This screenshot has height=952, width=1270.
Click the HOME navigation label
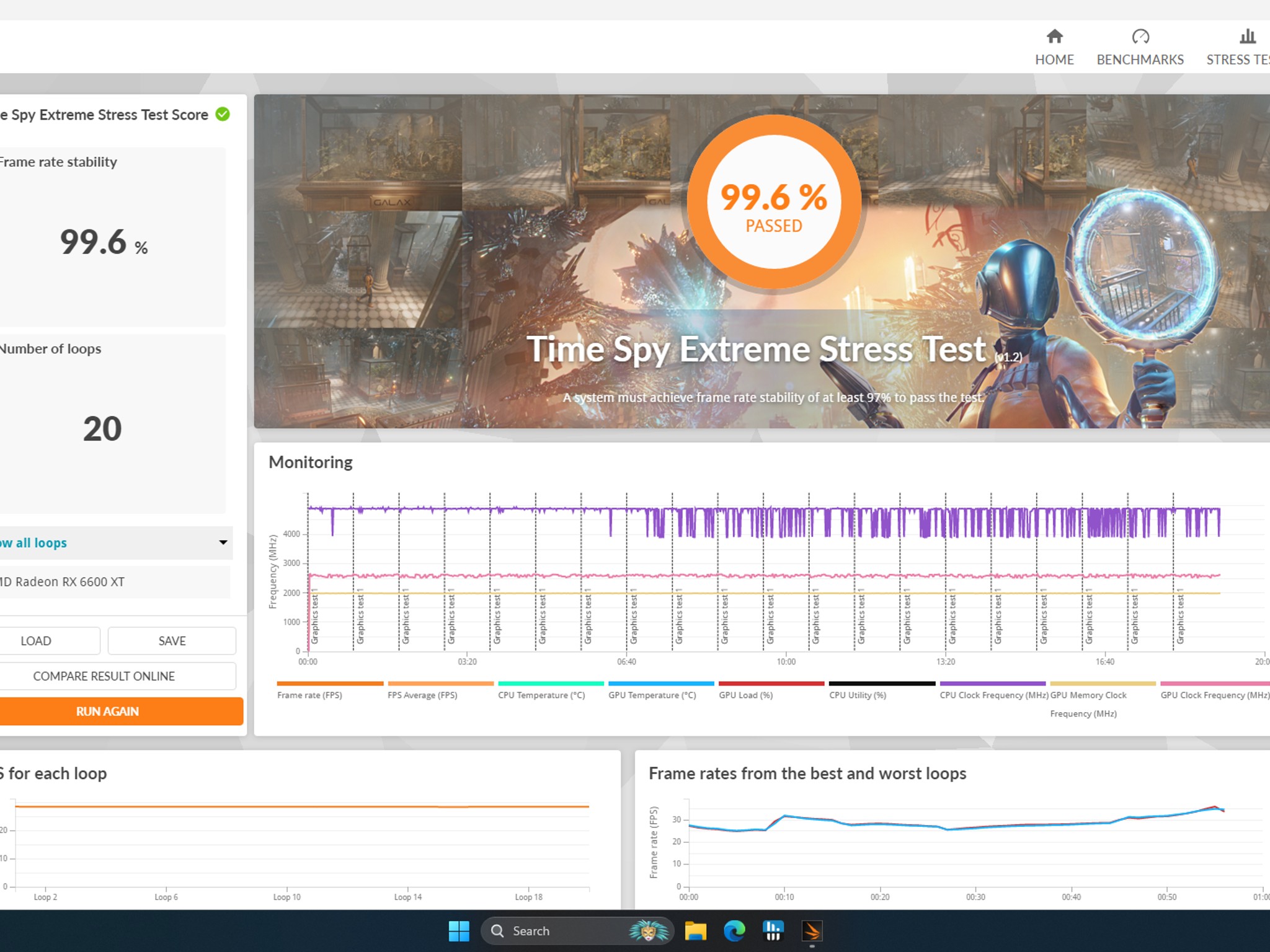[1054, 59]
